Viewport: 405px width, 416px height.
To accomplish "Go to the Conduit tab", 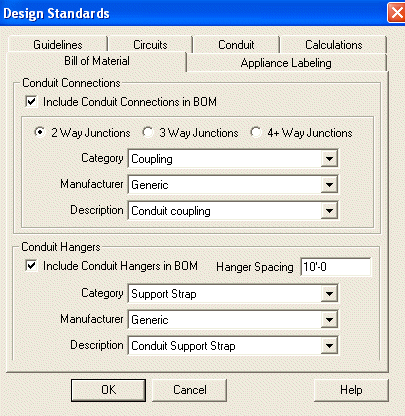I will (236, 45).
